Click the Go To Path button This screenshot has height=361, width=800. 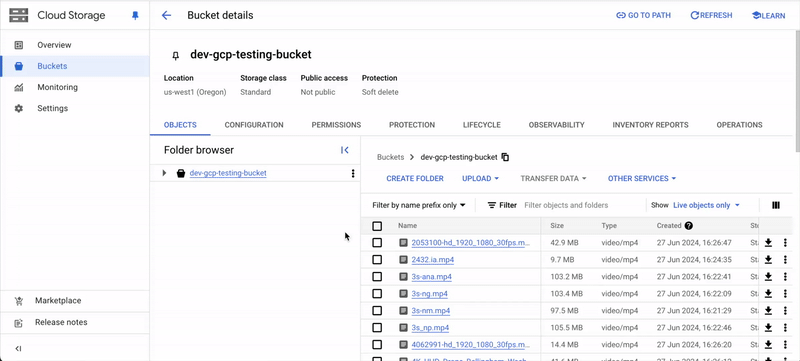click(x=643, y=15)
